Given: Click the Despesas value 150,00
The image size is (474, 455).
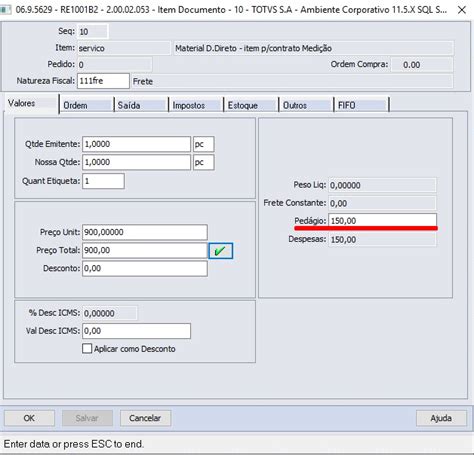Looking at the screenshot, I should 382,240.
